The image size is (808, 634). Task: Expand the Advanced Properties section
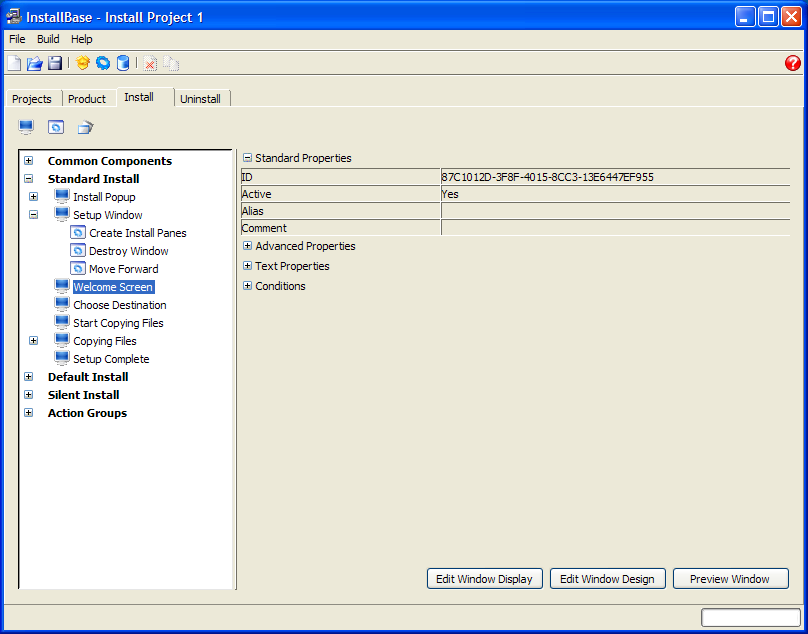coord(247,246)
